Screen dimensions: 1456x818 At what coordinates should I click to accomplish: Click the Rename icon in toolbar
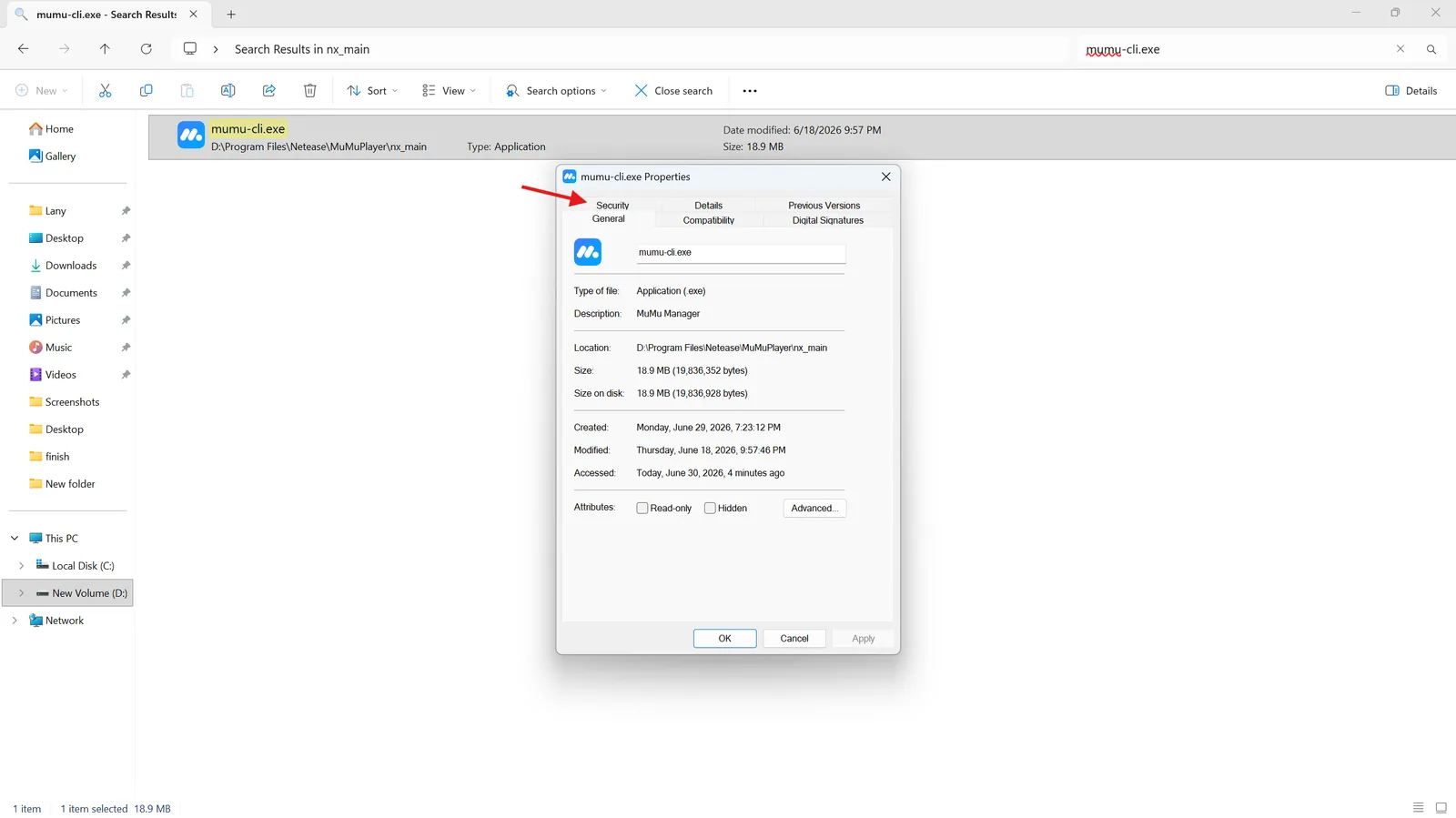pos(227,91)
